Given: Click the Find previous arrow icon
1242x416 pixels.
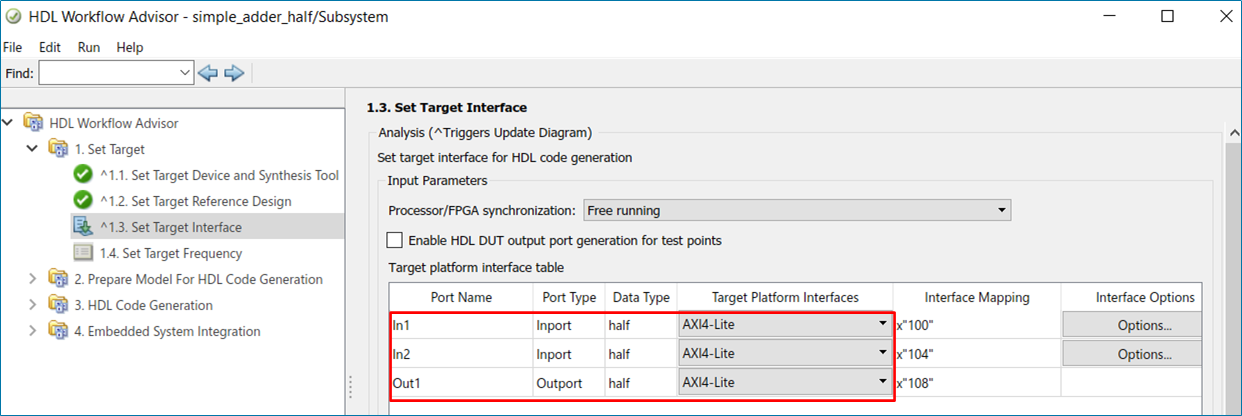Looking at the screenshot, I should tap(208, 73).
